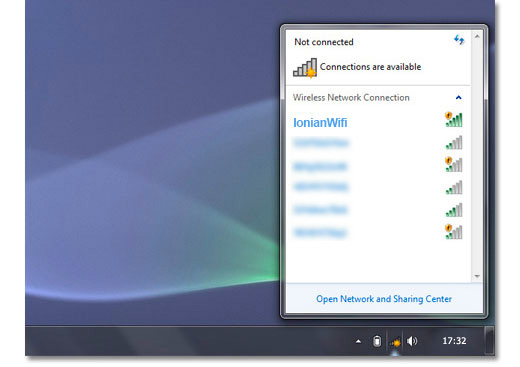
Task: Collapse the Wireless Network Connection section
Action: tap(459, 98)
